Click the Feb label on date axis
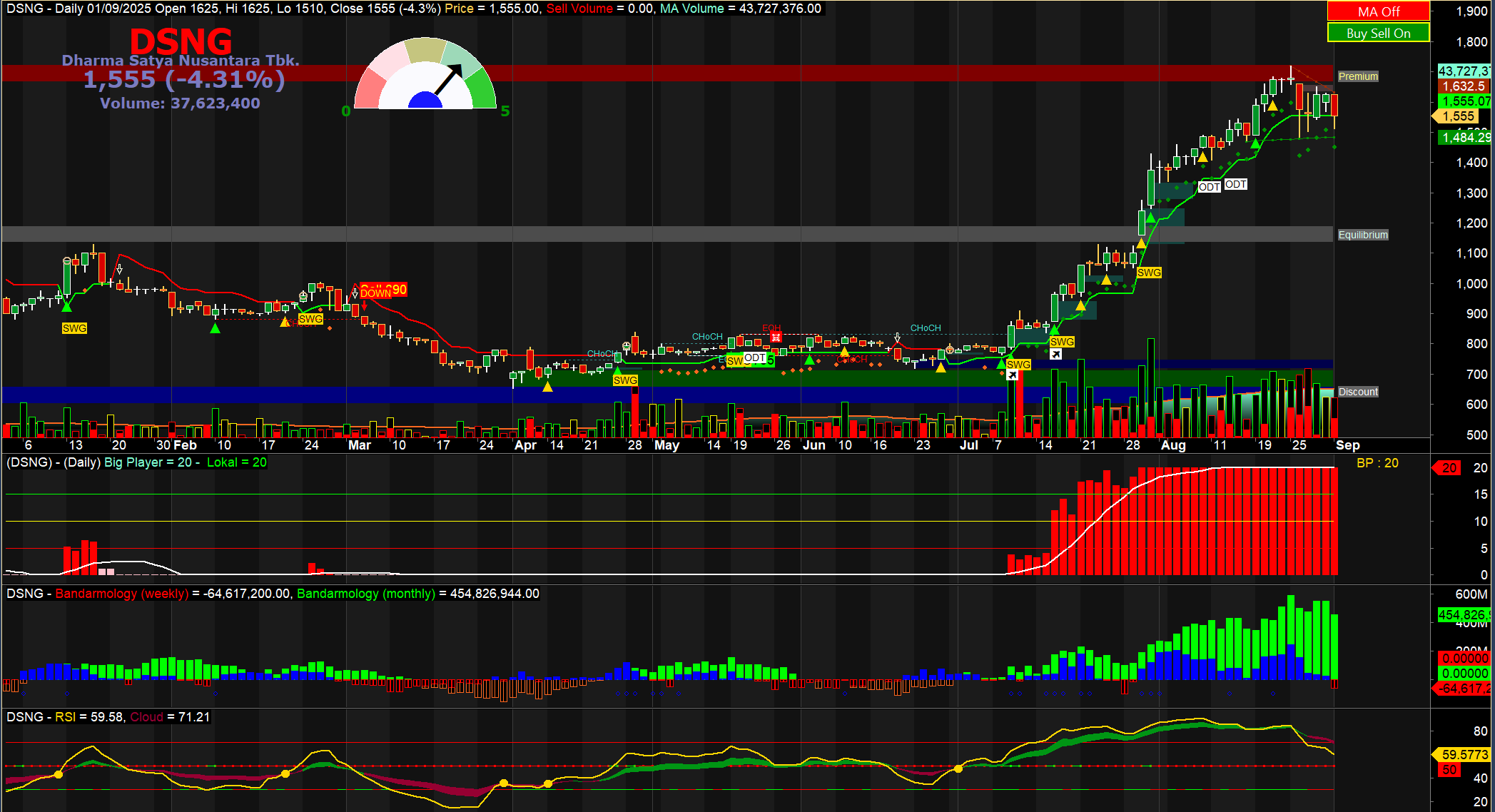Image resolution: width=1495 pixels, height=812 pixels. pos(185,445)
